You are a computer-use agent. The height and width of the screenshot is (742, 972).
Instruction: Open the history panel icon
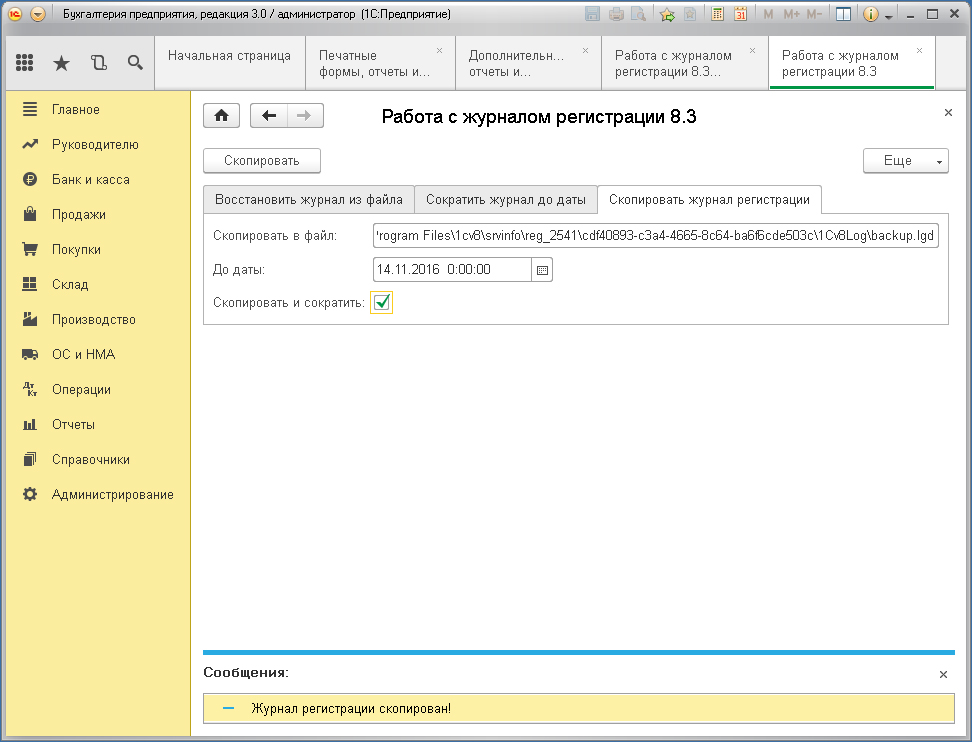[x=99, y=63]
